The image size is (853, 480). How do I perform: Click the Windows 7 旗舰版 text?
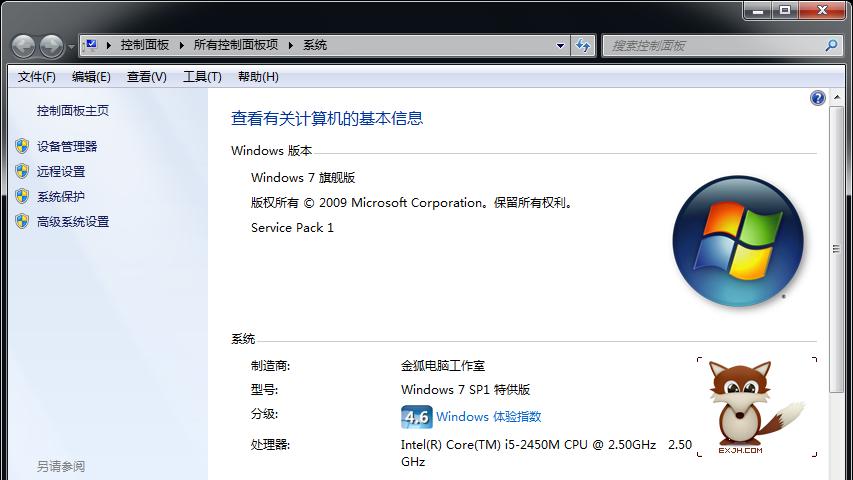point(303,177)
